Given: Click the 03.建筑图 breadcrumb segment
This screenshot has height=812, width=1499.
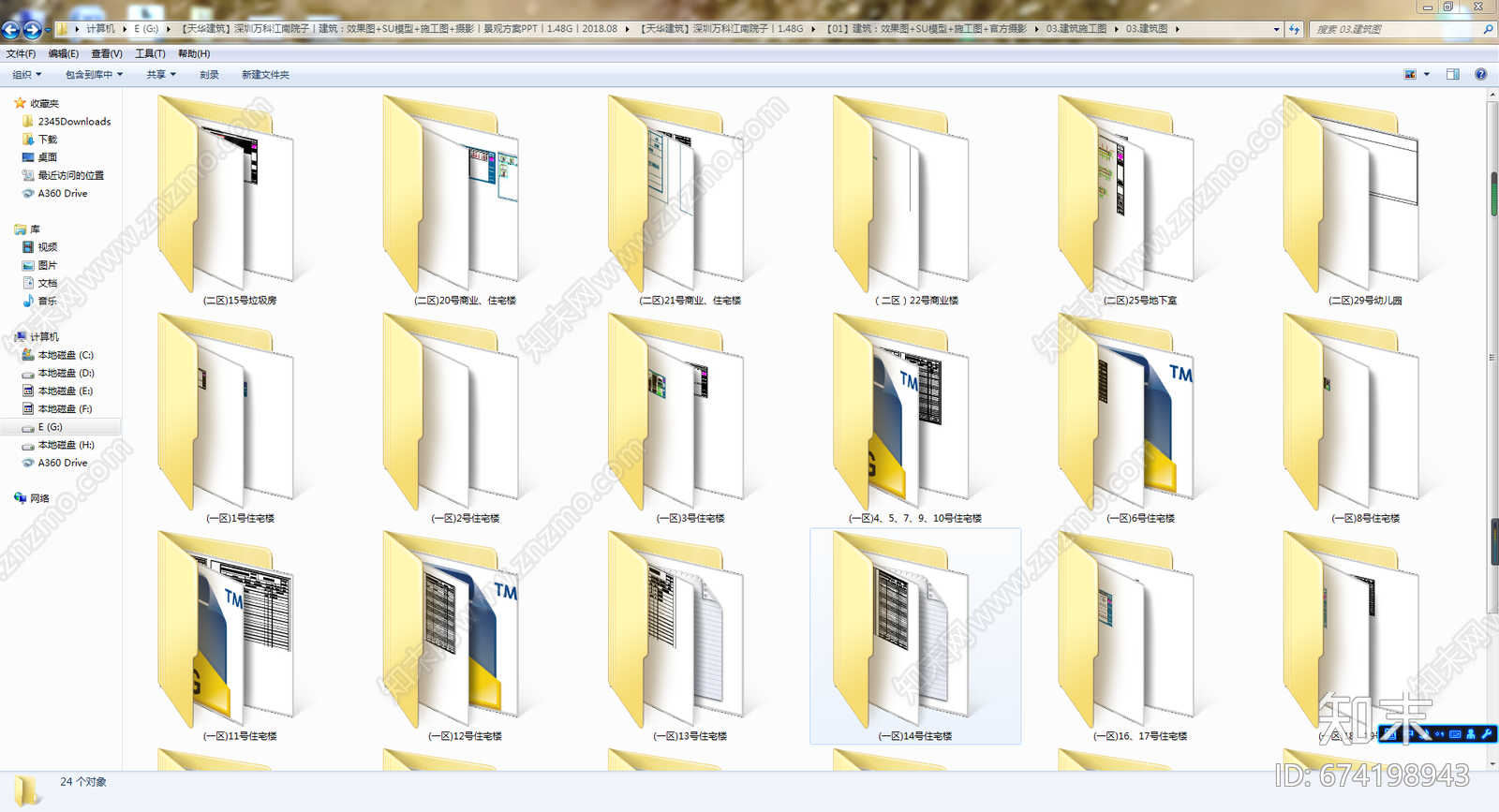Looking at the screenshot, I should point(1147,29).
